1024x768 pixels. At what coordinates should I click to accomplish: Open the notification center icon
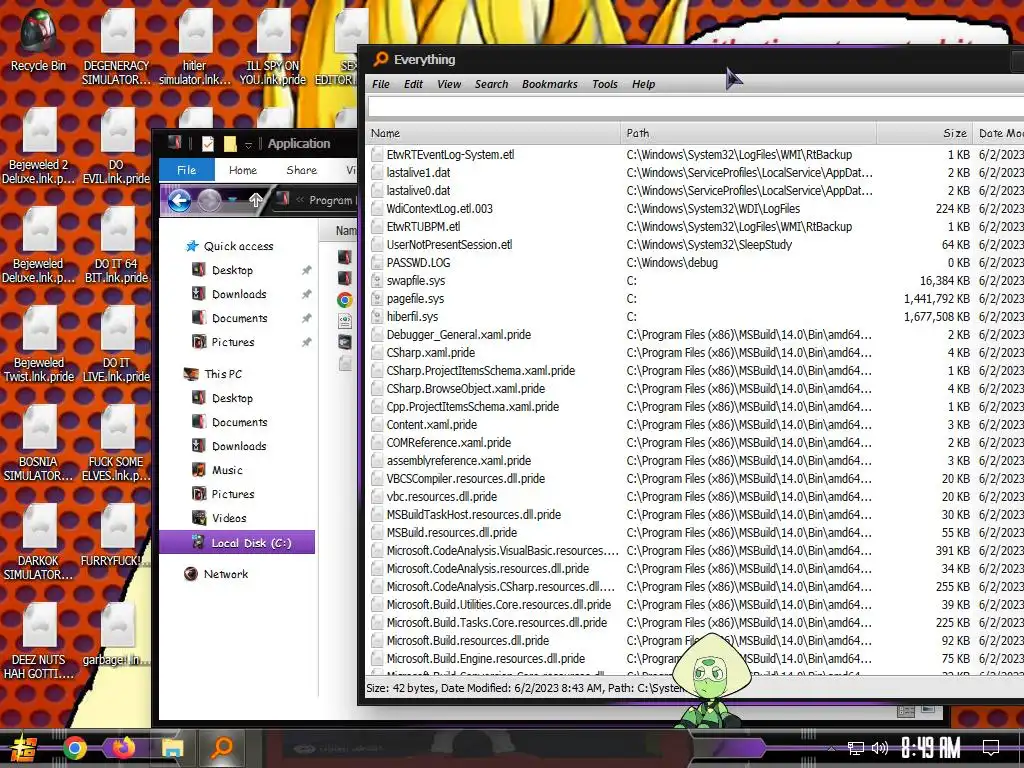click(991, 748)
